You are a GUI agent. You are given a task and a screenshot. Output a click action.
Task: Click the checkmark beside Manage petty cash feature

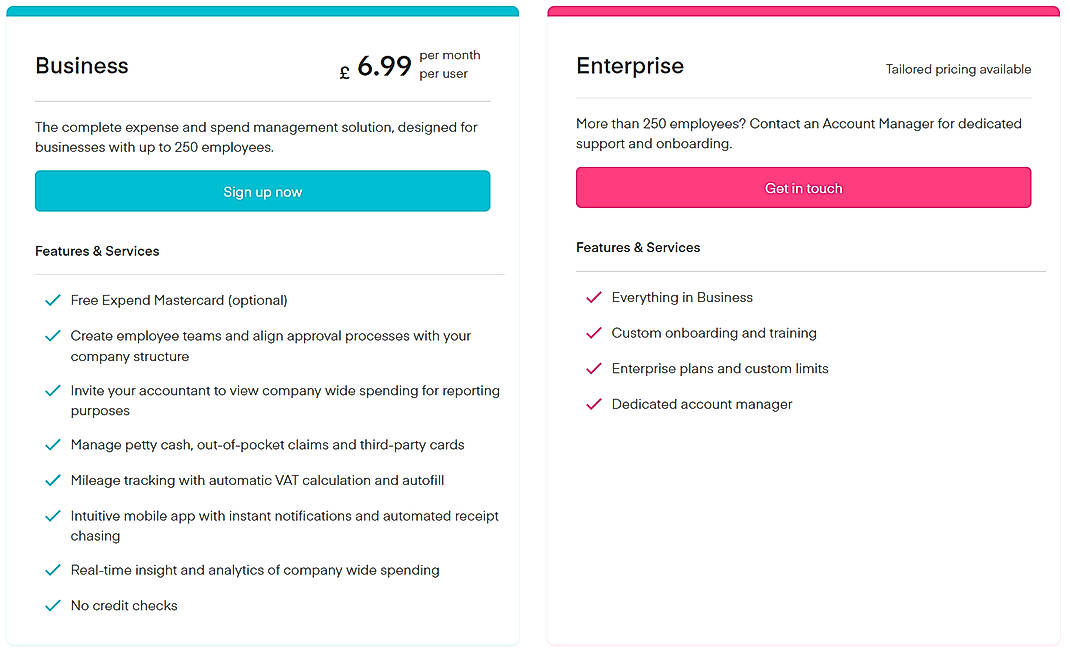(52, 445)
